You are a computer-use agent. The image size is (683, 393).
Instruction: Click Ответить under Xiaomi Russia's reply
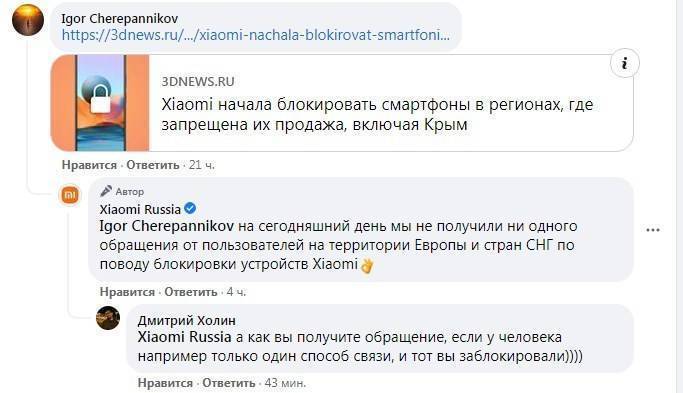191,292
